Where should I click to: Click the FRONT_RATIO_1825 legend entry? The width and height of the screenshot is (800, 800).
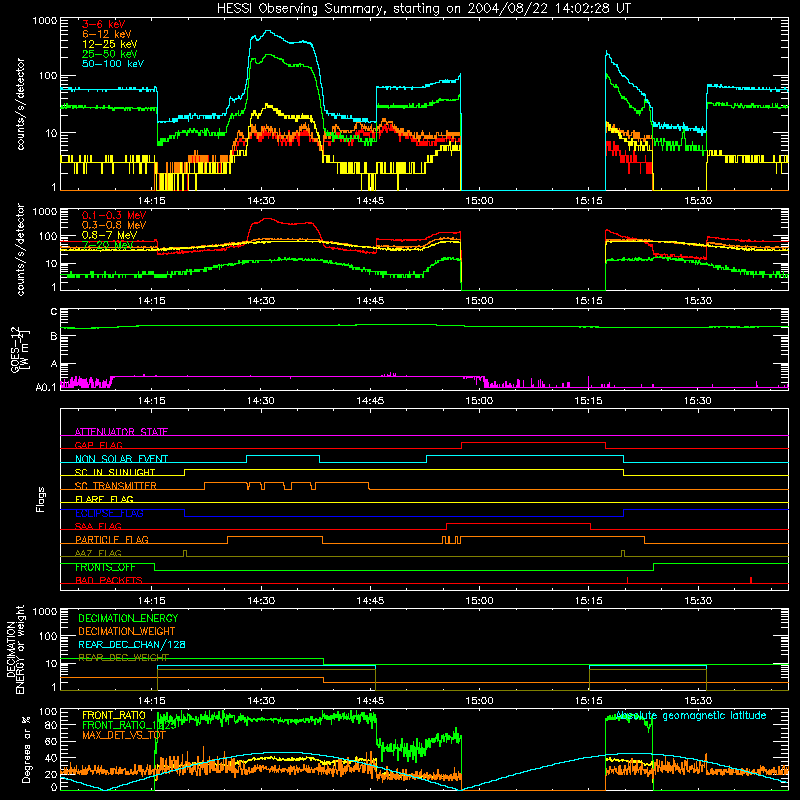(129, 724)
